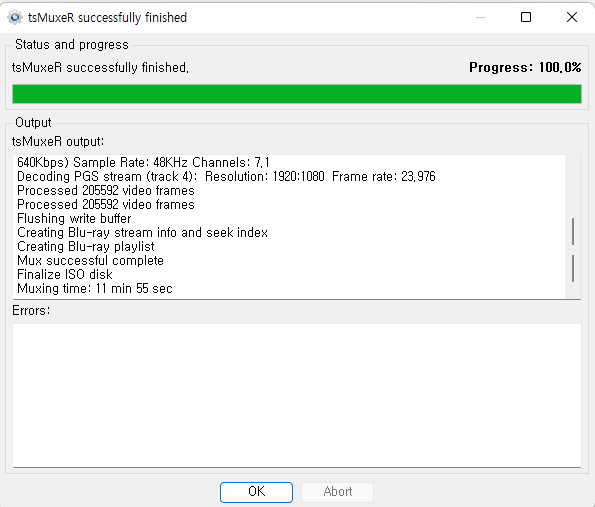The width and height of the screenshot is (595, 507).
Task: Click the 'Output' group title
Action: coord(33,123)
